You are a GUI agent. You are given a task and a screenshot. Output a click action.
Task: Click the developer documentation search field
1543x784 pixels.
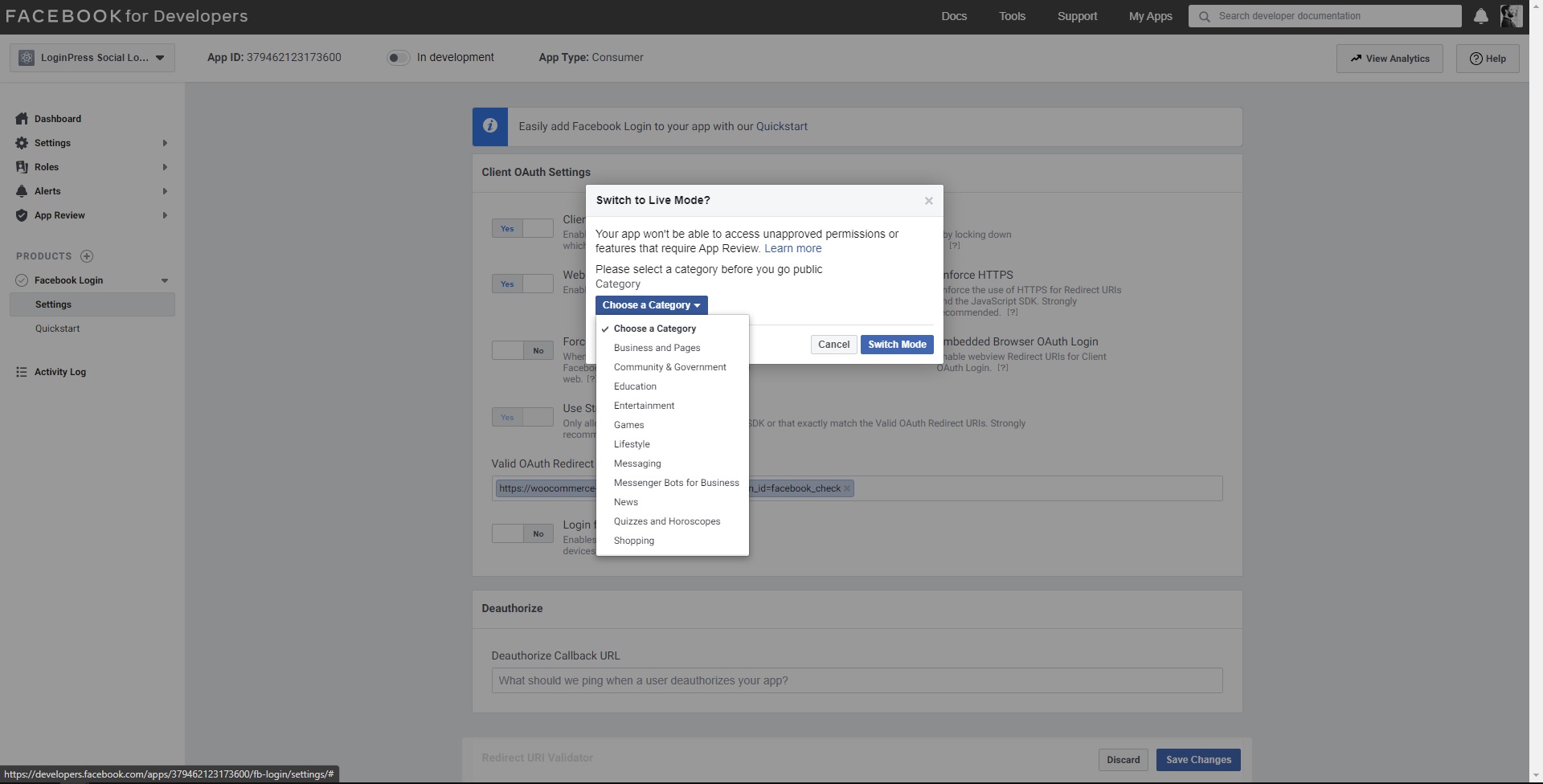pyautogui.click(x=1324, y=16)
